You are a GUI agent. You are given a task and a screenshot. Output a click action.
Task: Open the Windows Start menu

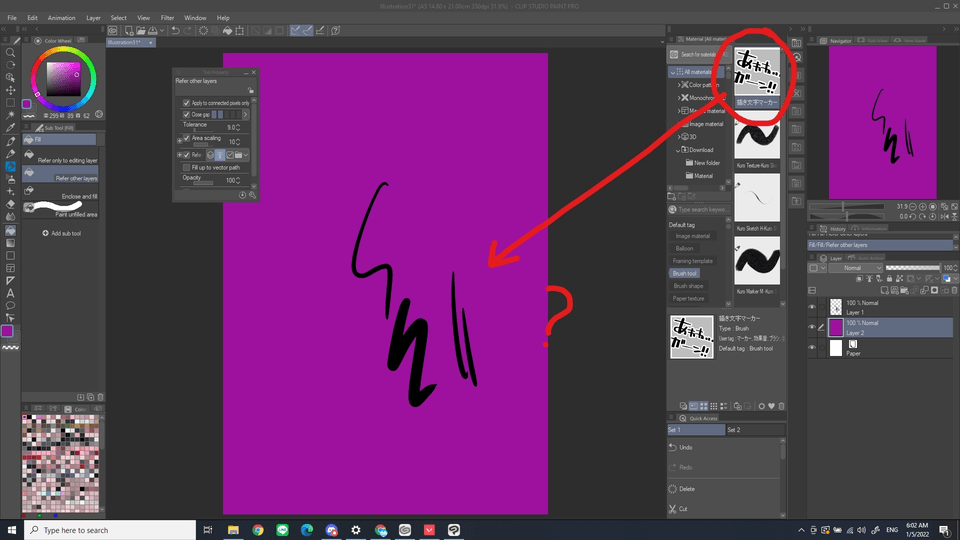pos(12,530)
